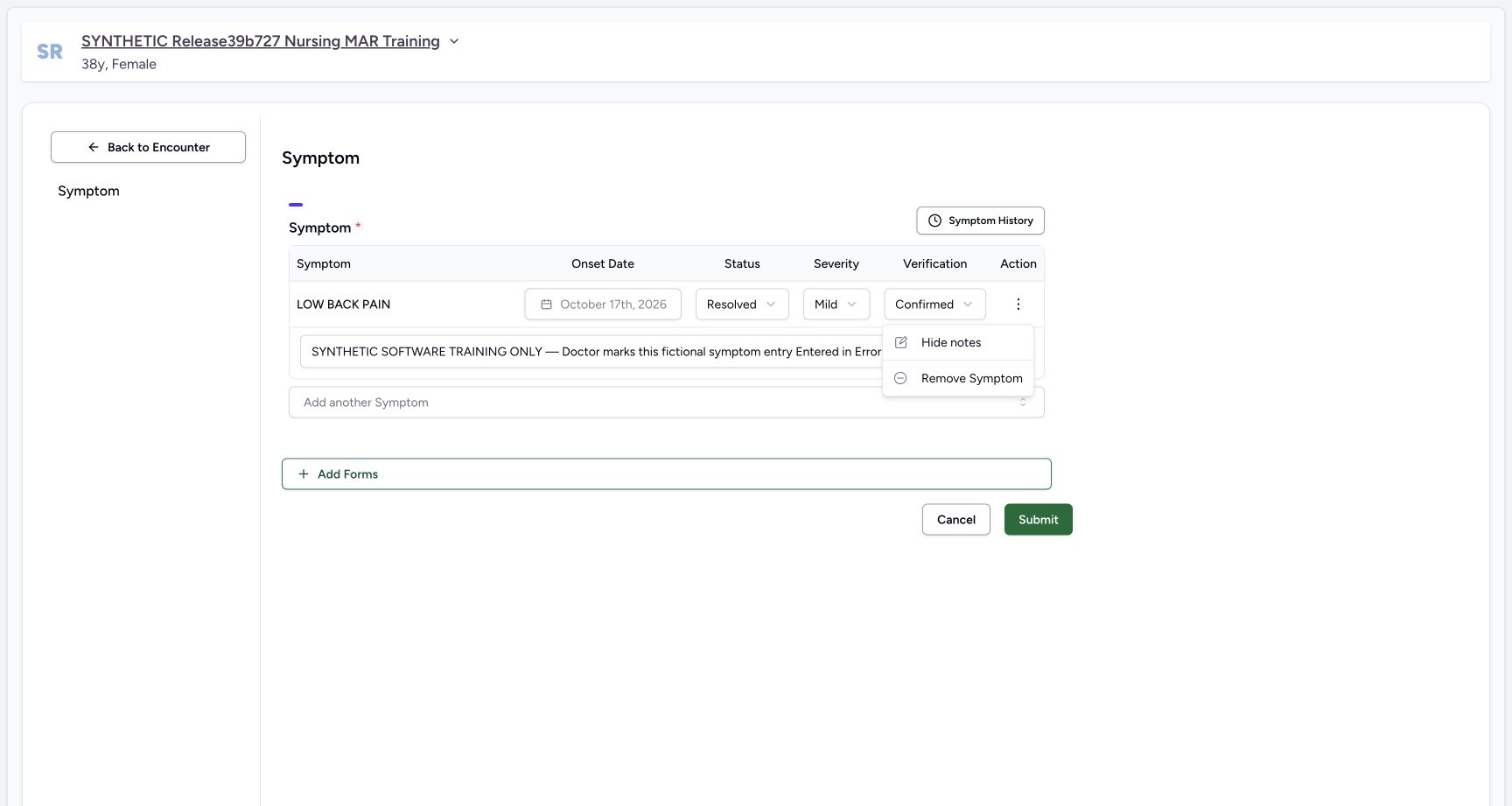This screenshot has height=806, width=1512.
Task: Open Symptom History
Action: click(x=980, y=221)
